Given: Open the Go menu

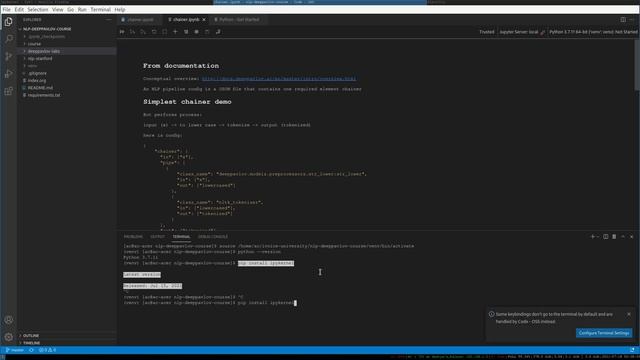Looking at the screenshot, I should point(70,9).
